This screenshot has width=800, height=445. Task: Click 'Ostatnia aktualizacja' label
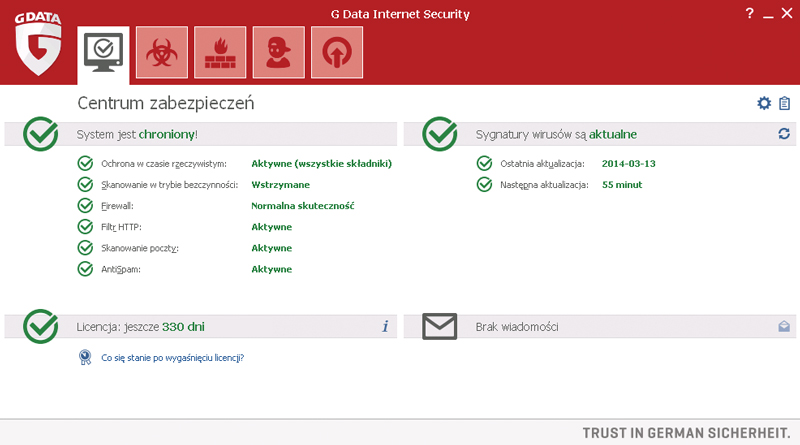pyautogui.click(x=542, y=164)
